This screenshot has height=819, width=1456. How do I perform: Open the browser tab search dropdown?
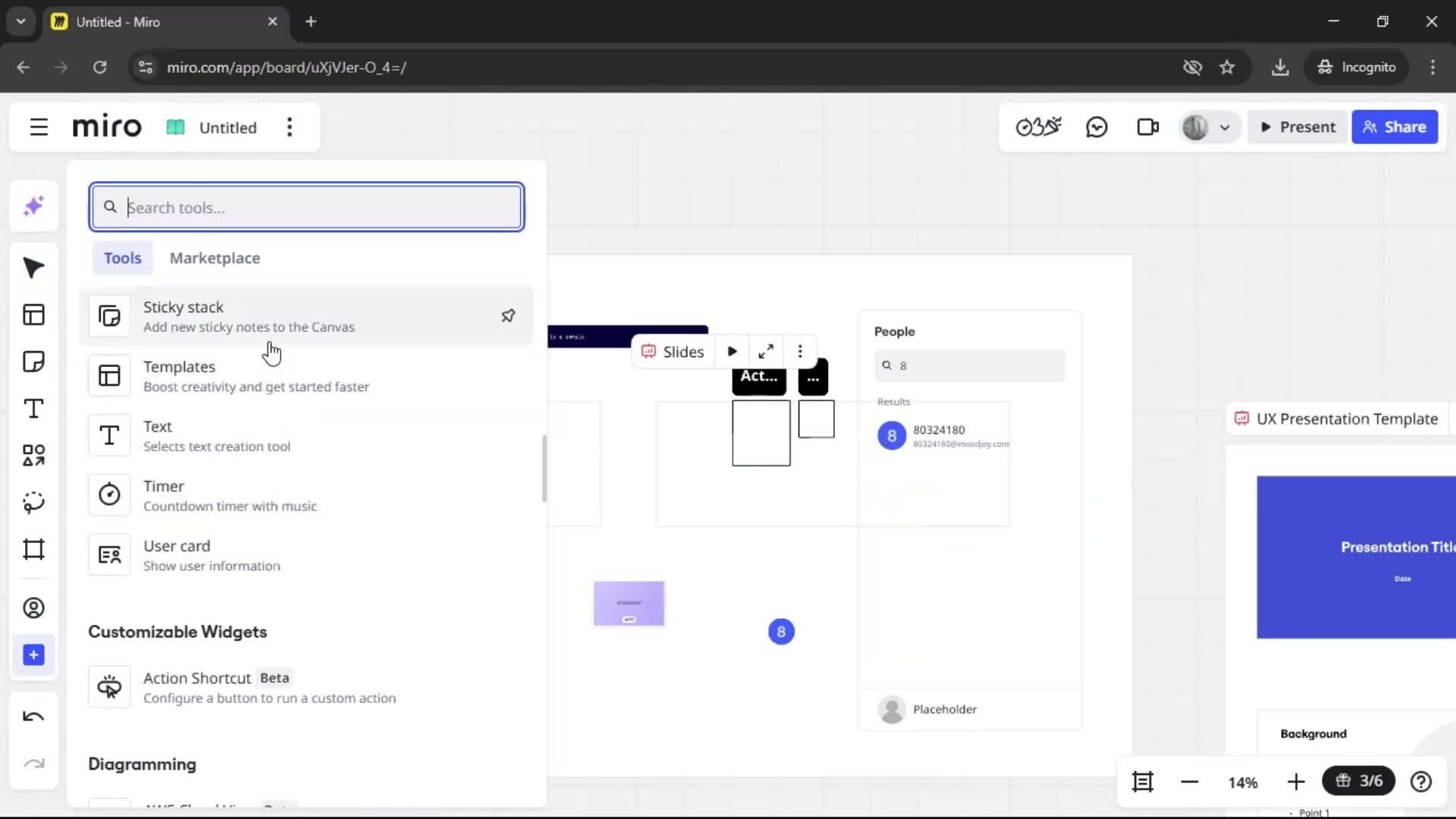click(20, 21)
